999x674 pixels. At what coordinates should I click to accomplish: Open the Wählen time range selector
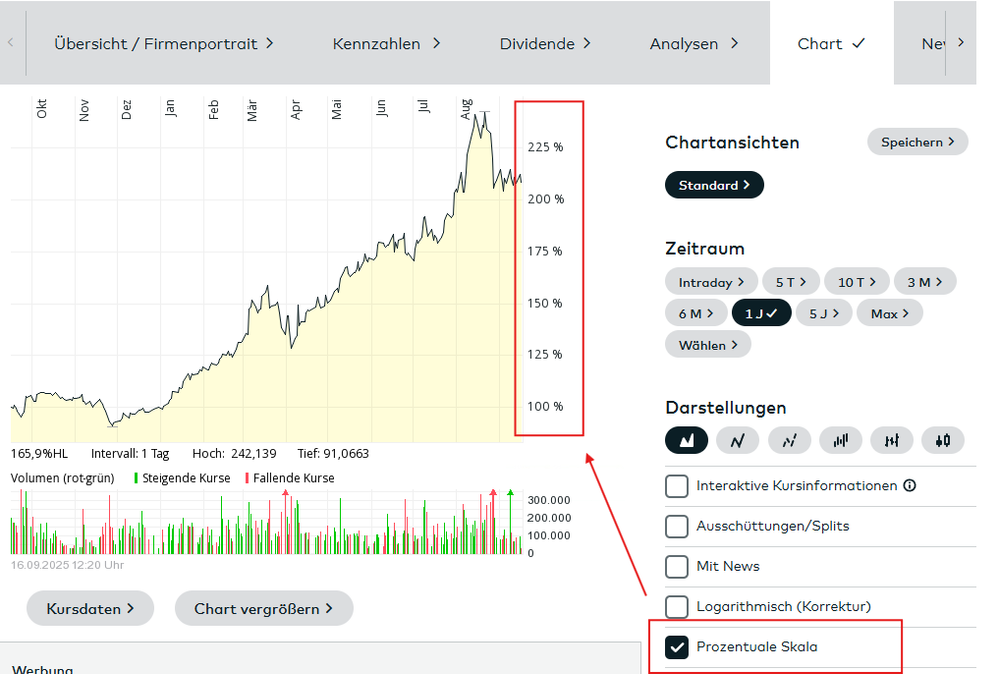pyautogui.click(x=708, y=344)
